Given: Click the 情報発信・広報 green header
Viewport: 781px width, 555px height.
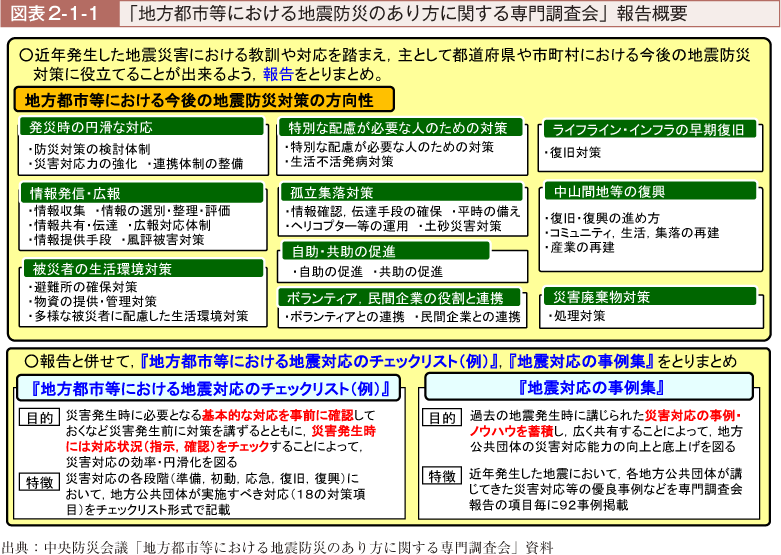Looking at the screenshot, I should 141,193.
